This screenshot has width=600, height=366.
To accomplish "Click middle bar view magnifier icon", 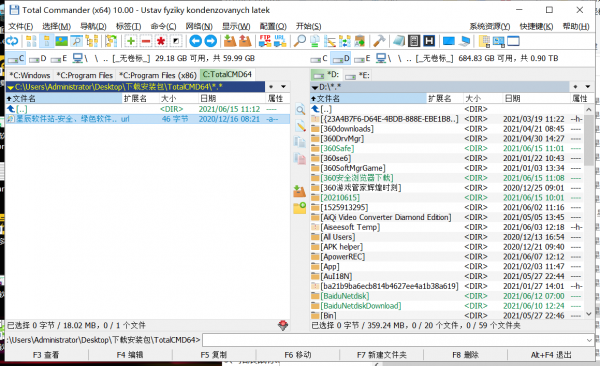I will (300, 110).
